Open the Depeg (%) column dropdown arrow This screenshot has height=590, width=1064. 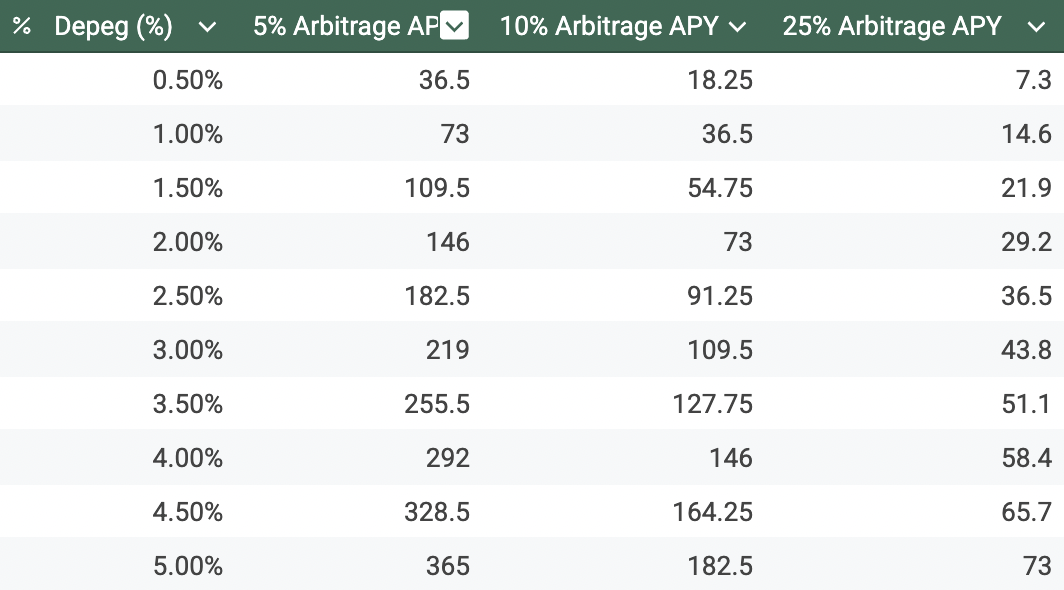pos(207,27)
